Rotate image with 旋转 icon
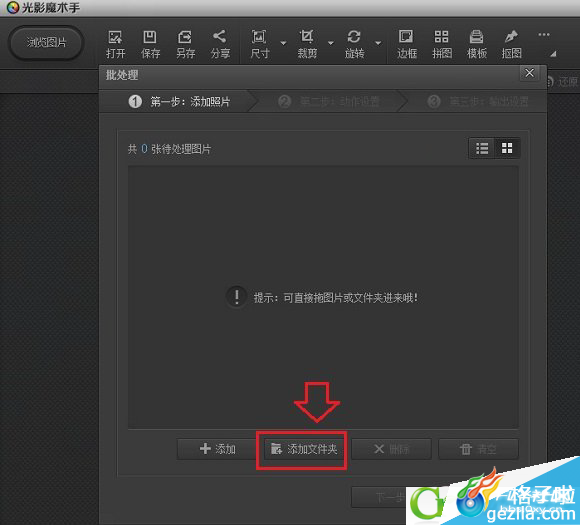580x525 pixels. click(354, 44)
